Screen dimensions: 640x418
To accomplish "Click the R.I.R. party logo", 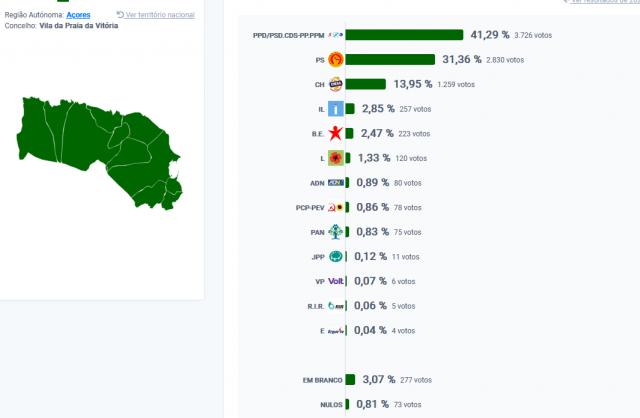I will [x=336, y=306].
